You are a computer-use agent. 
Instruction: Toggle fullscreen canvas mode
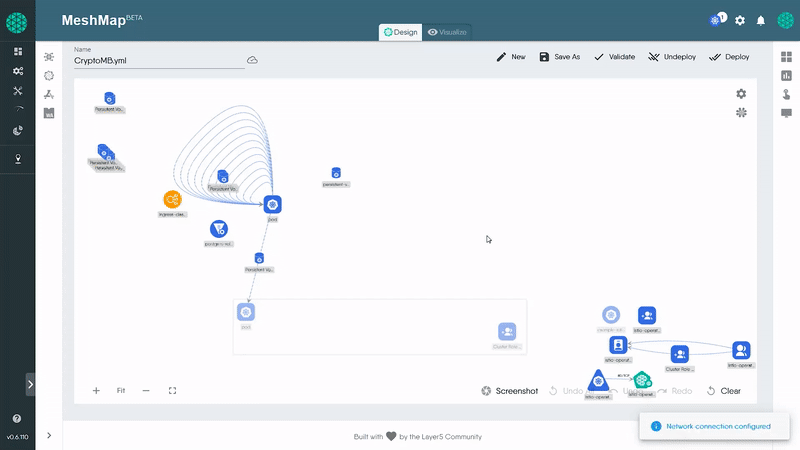point(172,391)
